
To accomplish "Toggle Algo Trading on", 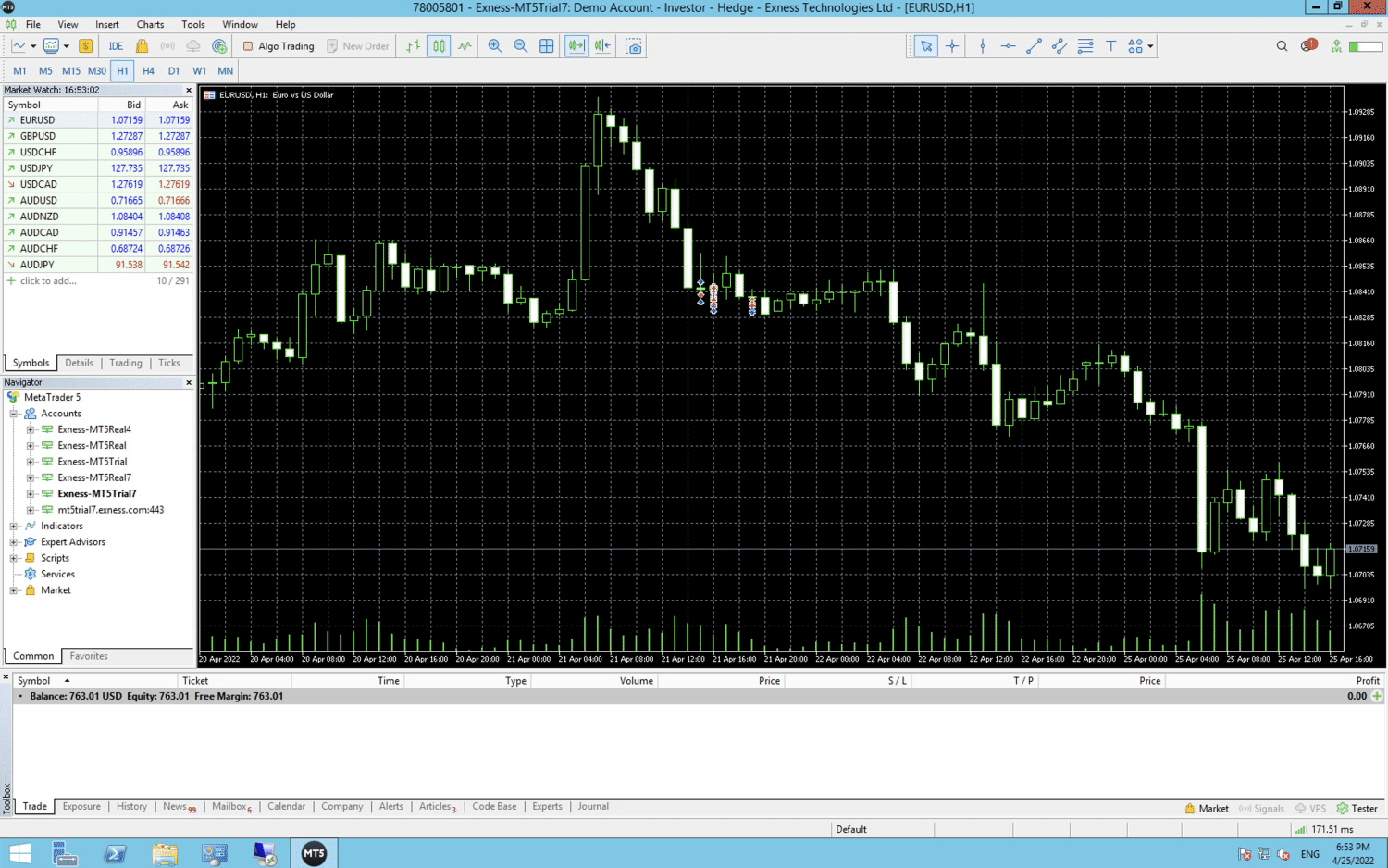I will pos(279,46).
